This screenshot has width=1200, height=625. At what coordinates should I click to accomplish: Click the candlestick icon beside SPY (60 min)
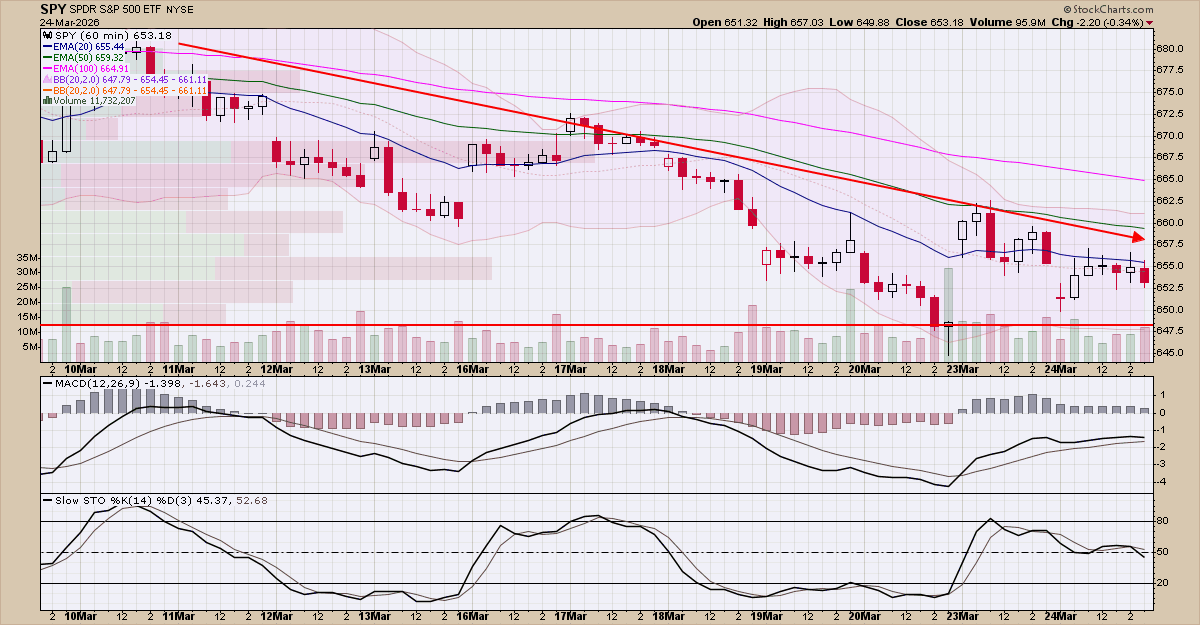(x=46, y=36)
